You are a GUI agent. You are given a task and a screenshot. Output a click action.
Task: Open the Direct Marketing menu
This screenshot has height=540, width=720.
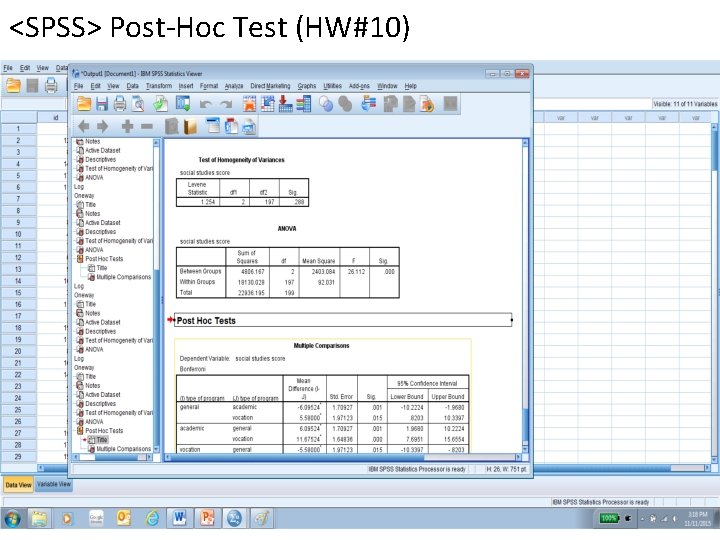(x=270, y=86)
